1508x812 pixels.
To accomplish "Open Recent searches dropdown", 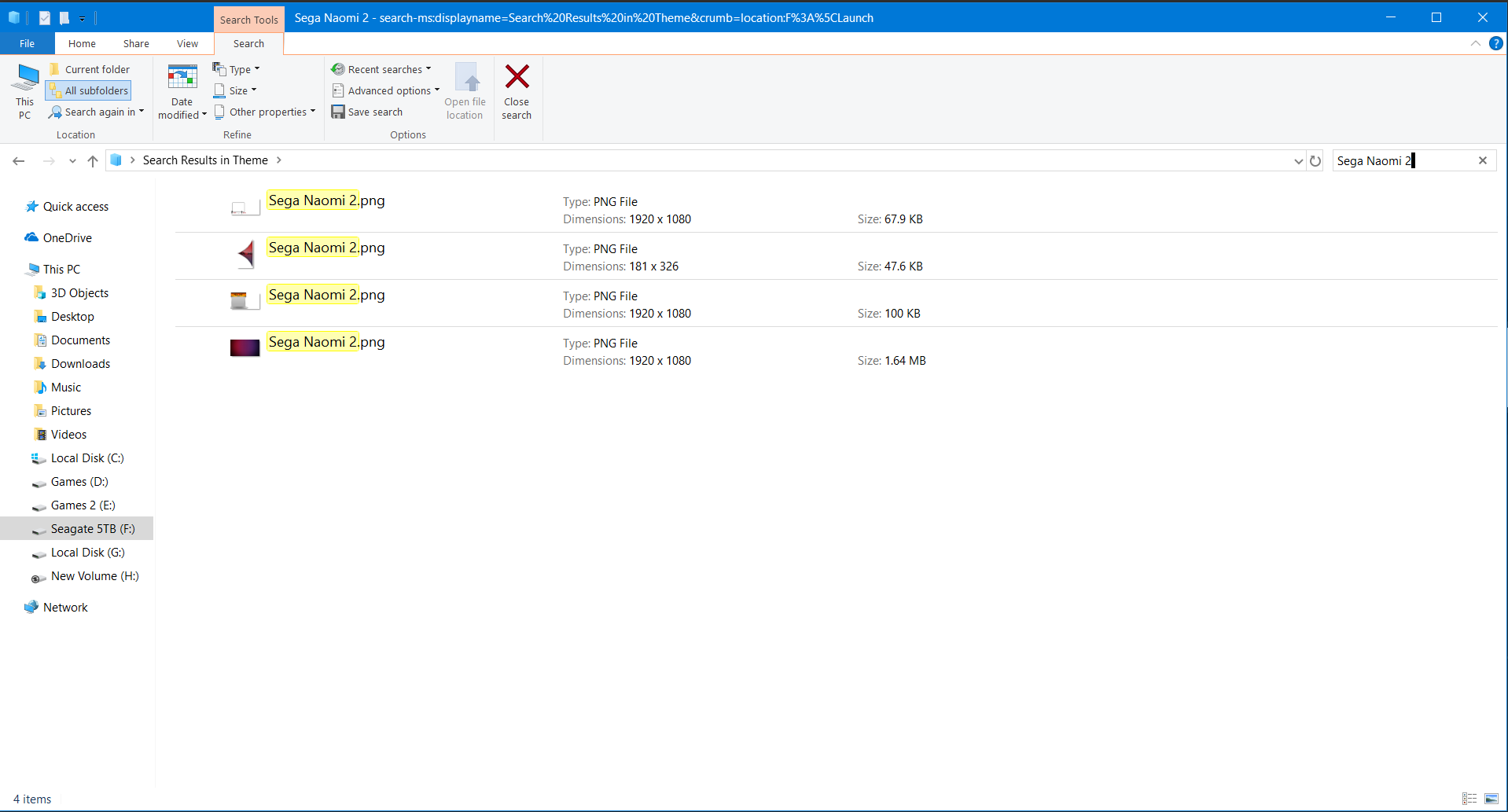I will pyautogui.click(x=381, y=69).
